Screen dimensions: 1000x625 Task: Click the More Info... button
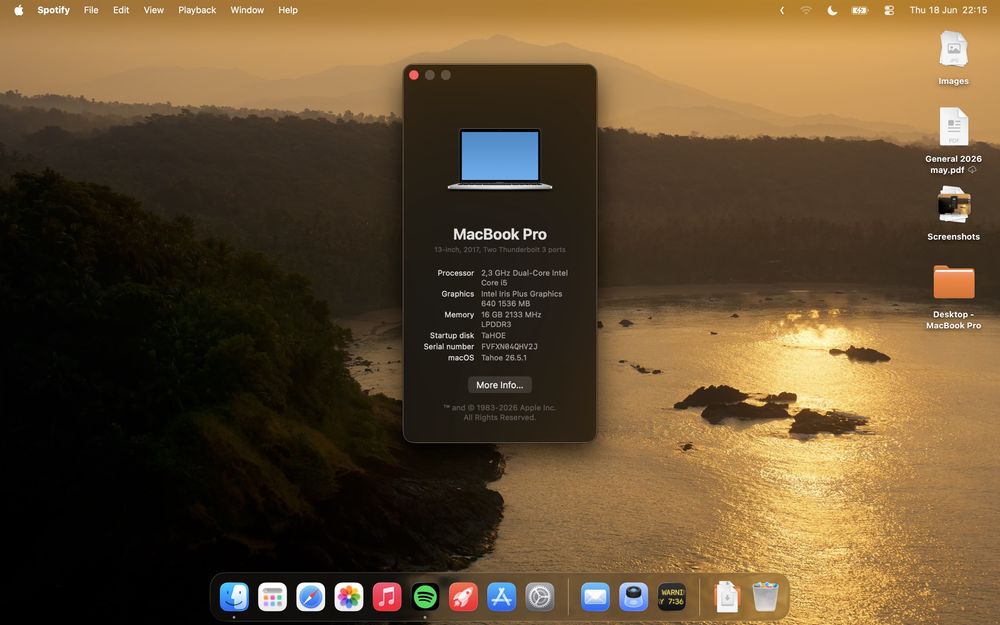(x=500, y=385)
